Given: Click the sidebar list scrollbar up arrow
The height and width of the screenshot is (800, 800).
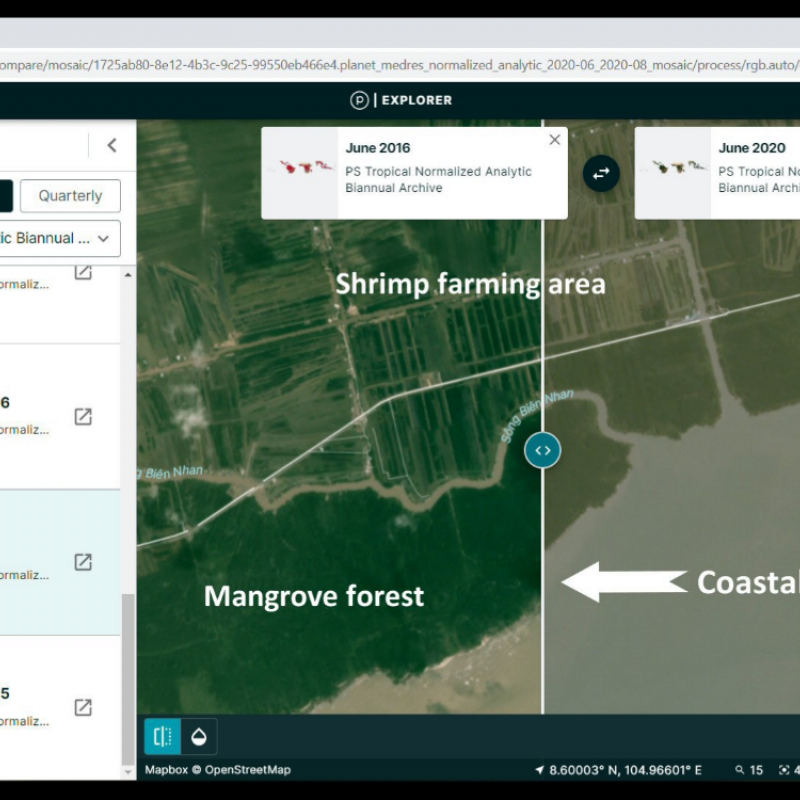Looking at the screenshot, I should [x=128, y=275].
